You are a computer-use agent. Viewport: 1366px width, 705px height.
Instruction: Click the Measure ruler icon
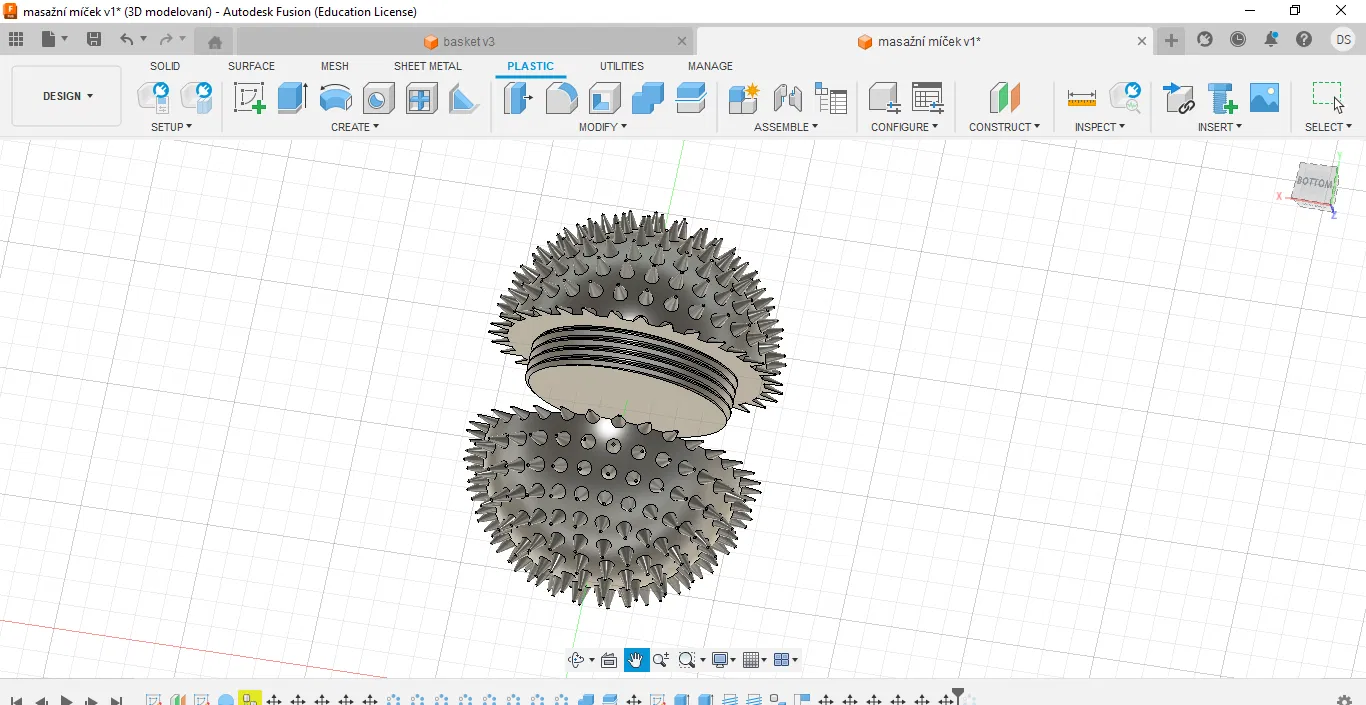click(x=1081, y=98)
